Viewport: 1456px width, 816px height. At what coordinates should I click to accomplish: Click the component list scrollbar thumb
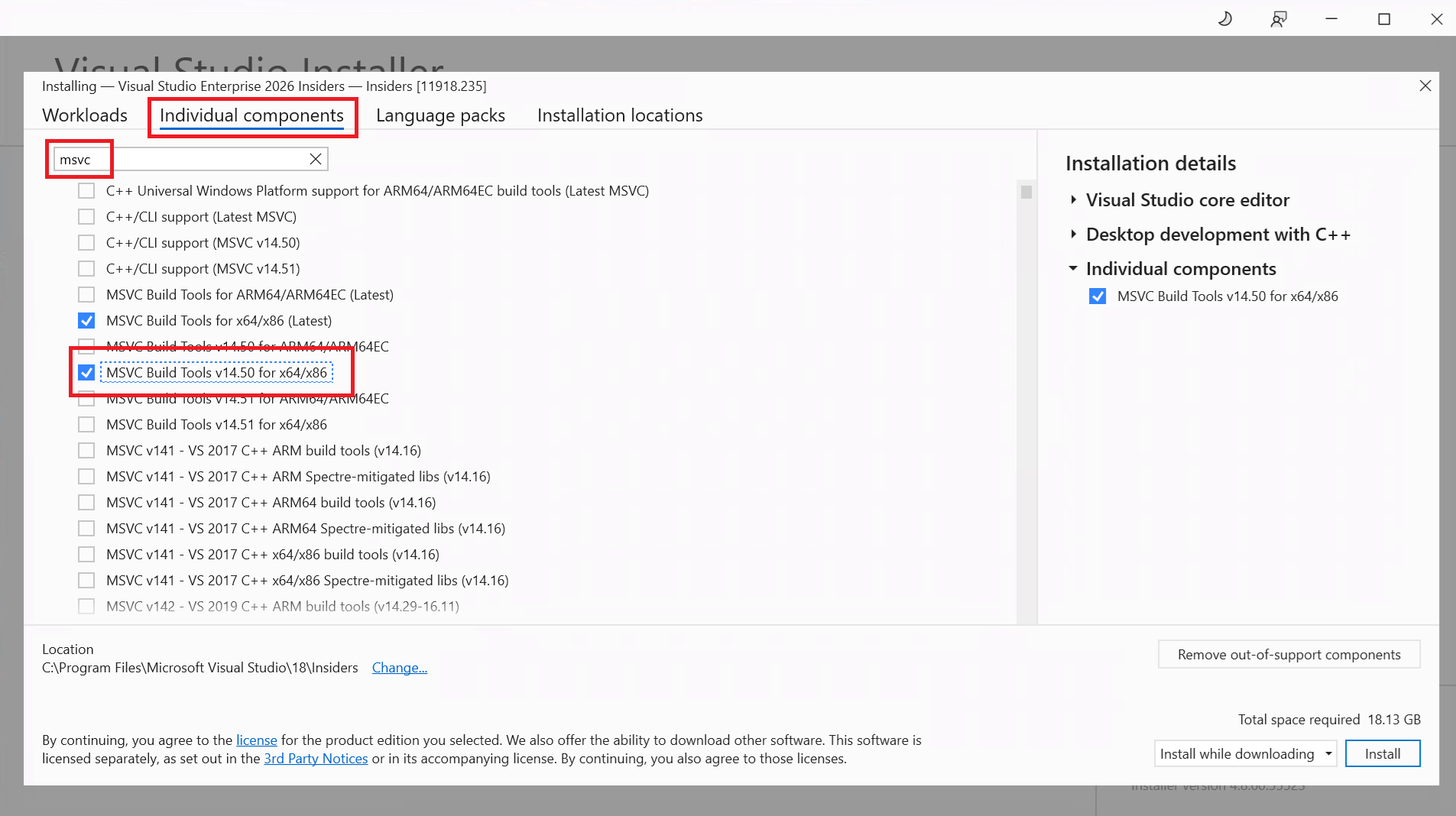1026,193
